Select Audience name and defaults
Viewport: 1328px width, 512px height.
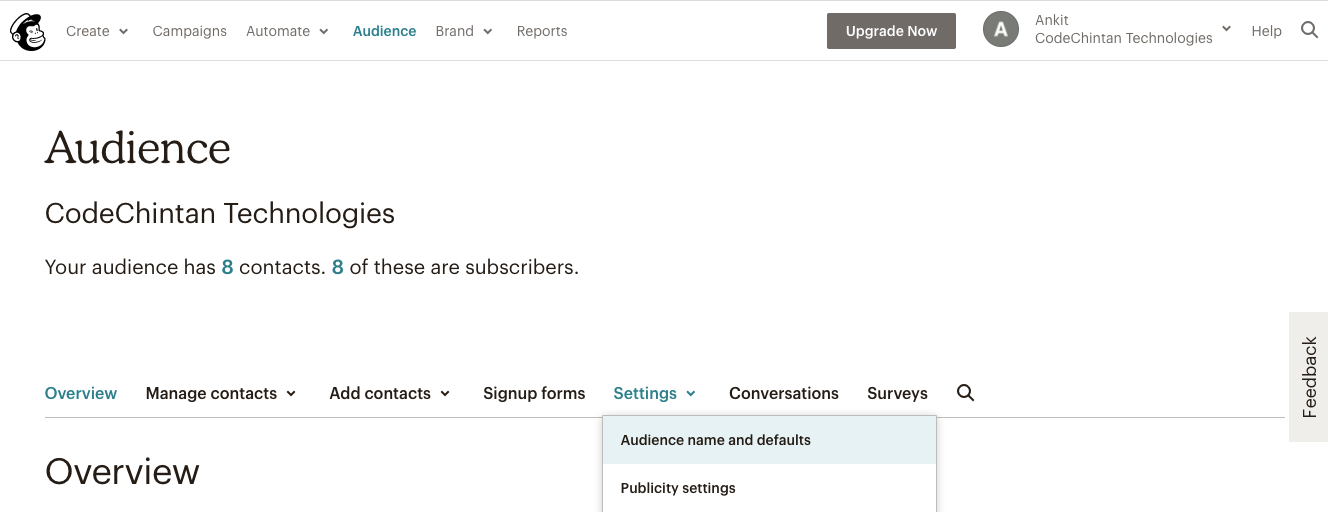[x=769, y=440]
